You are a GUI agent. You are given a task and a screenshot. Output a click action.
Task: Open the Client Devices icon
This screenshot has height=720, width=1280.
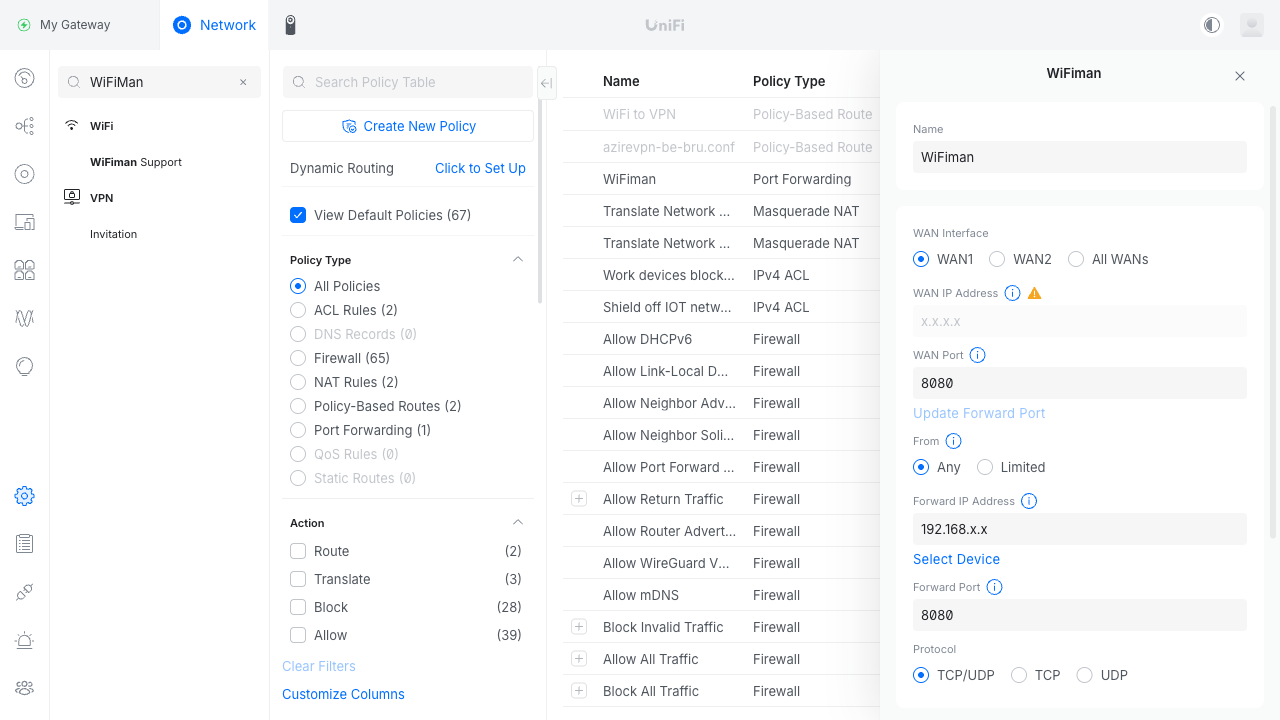25,222
